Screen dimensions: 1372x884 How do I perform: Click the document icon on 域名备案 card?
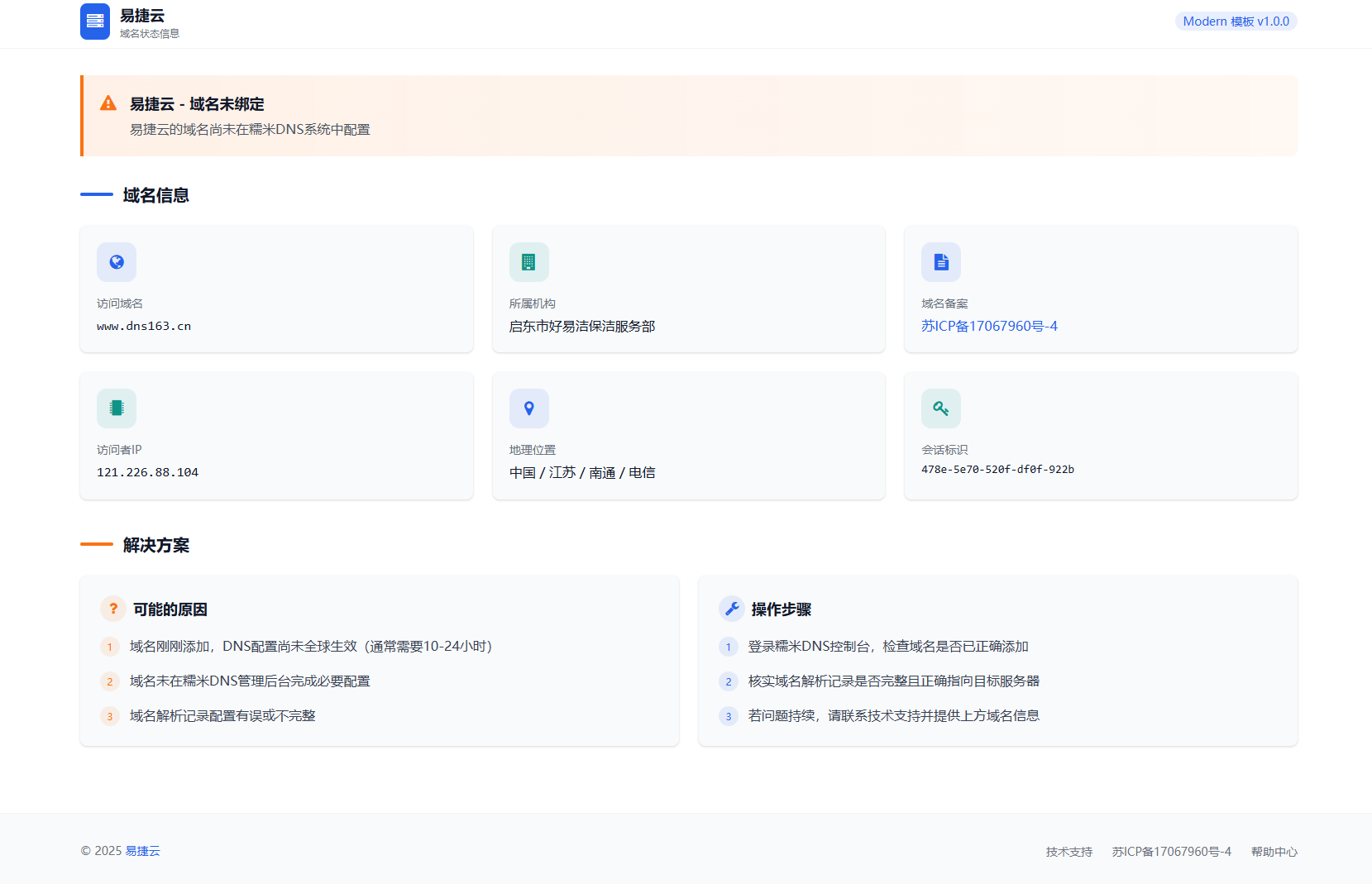click(940, 262)
